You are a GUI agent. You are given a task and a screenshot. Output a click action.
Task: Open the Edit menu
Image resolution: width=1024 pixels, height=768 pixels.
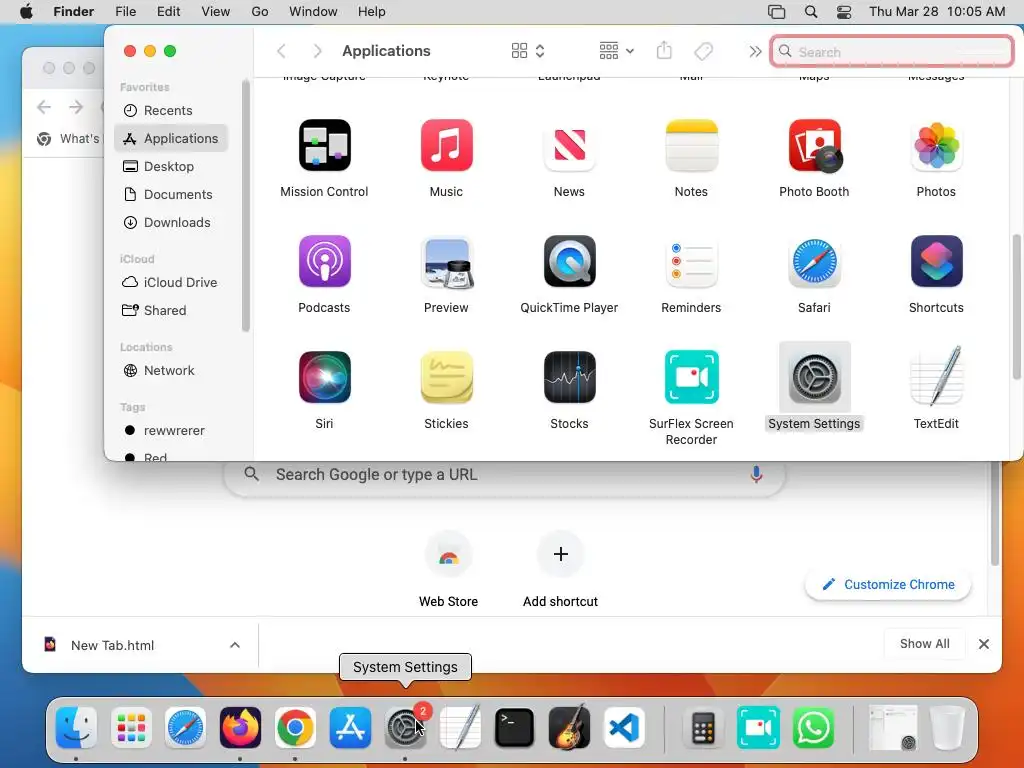tap(168, 12)
